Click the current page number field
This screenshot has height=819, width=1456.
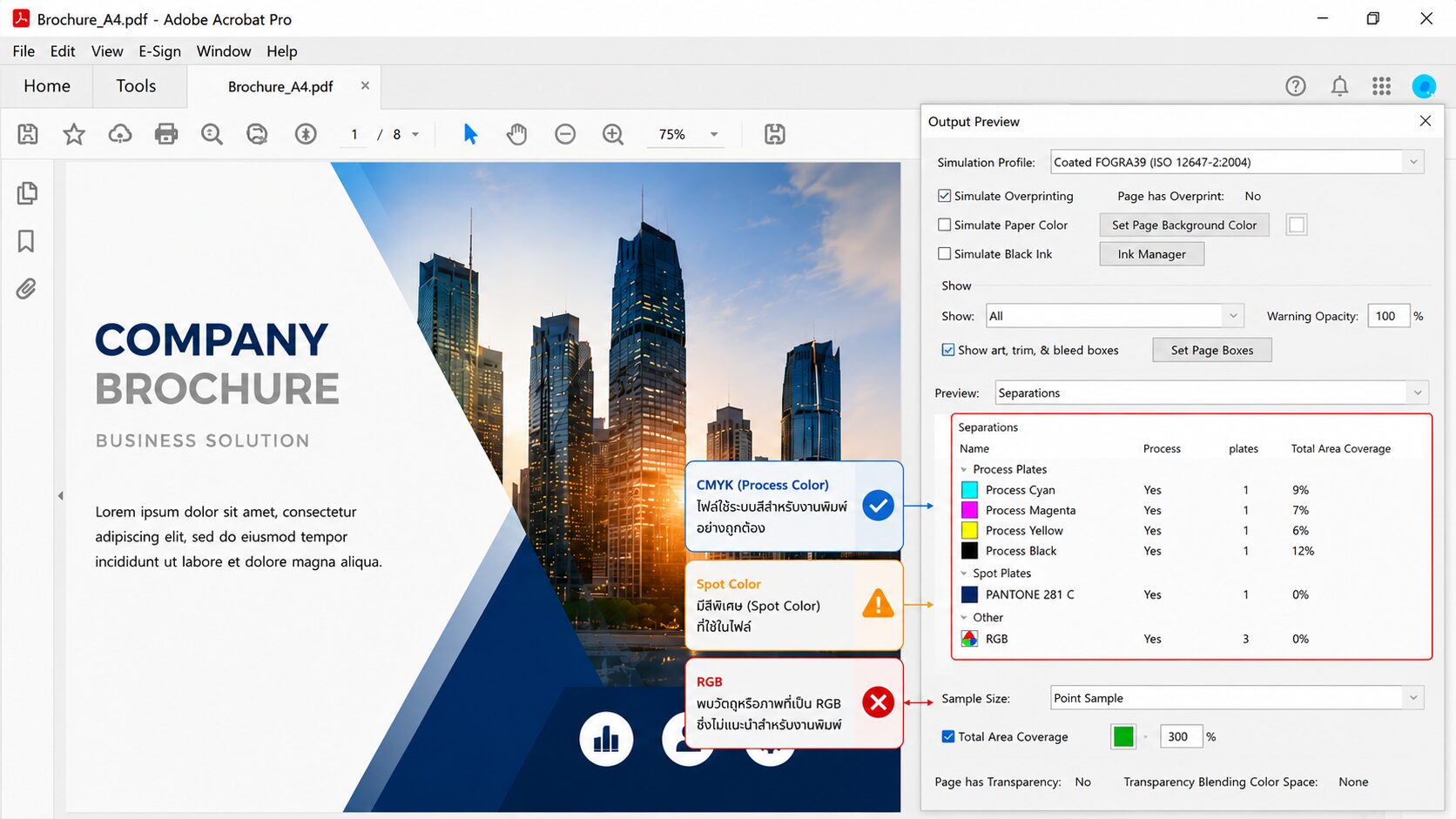click(354, 134)
